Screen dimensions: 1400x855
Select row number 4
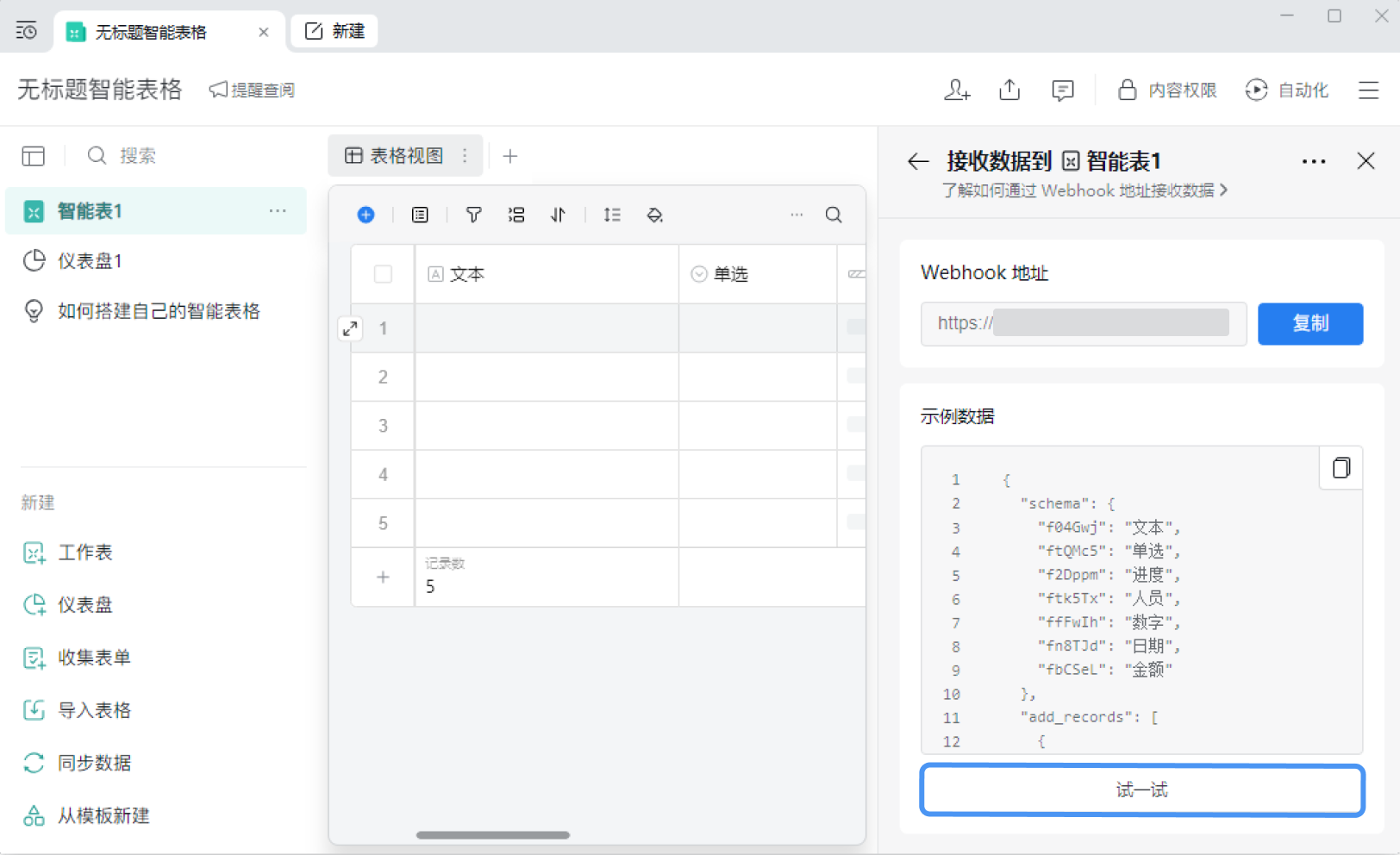[x=384, y=474]
